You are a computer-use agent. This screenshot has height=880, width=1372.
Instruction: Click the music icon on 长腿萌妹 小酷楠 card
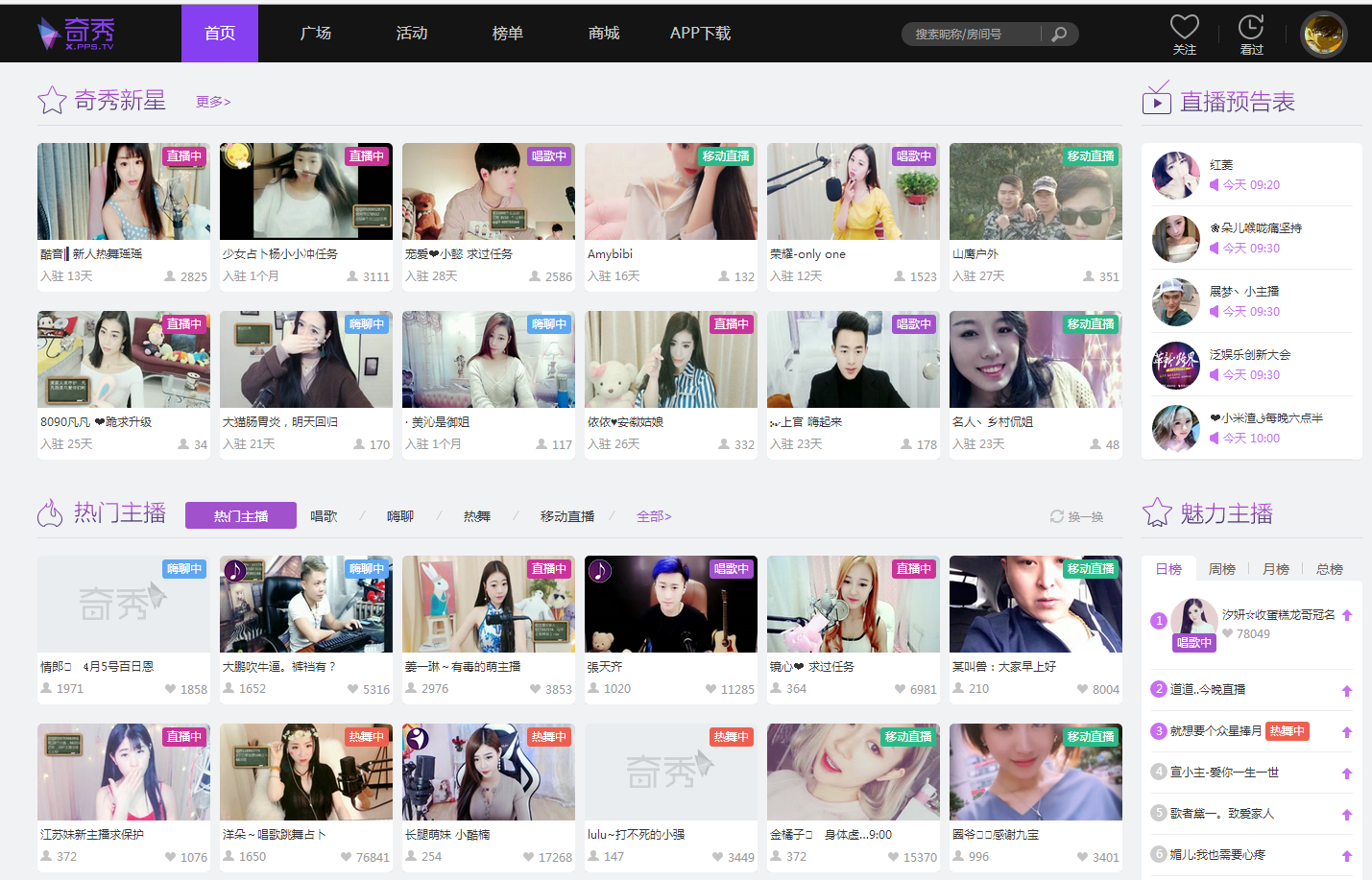[x=417, y=738]
